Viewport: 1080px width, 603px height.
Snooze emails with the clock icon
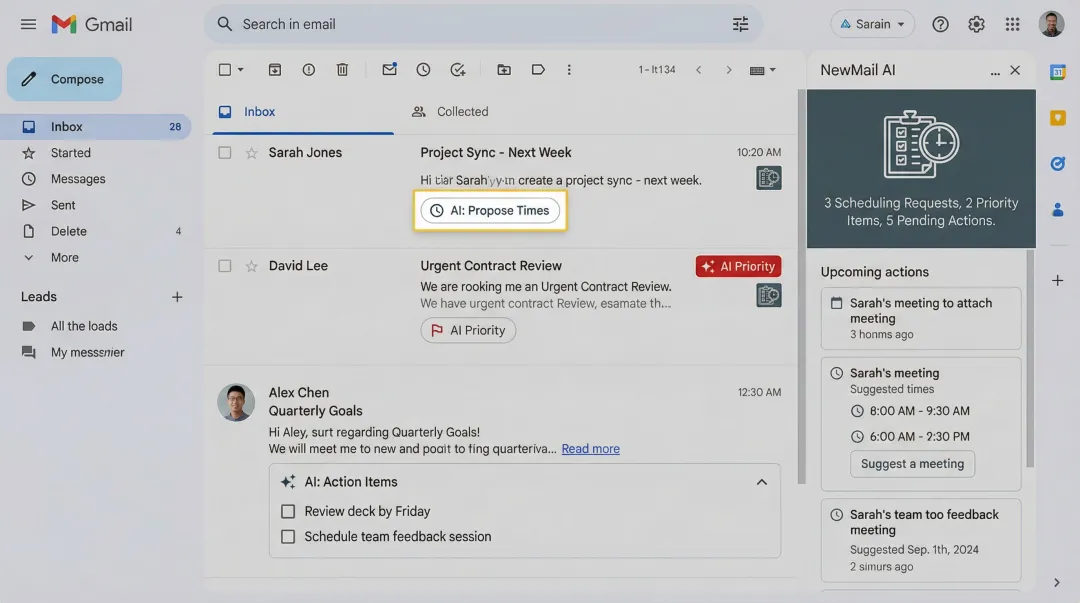point(423,69)
